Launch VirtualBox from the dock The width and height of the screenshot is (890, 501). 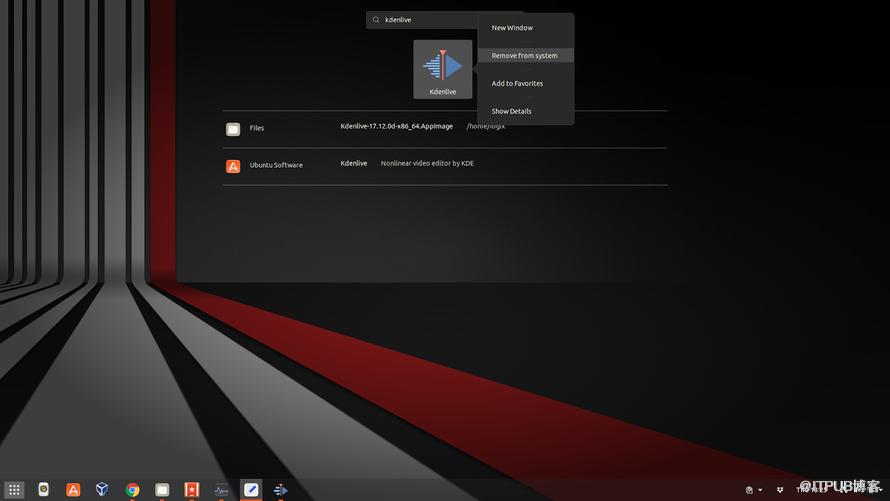point(102,489)
